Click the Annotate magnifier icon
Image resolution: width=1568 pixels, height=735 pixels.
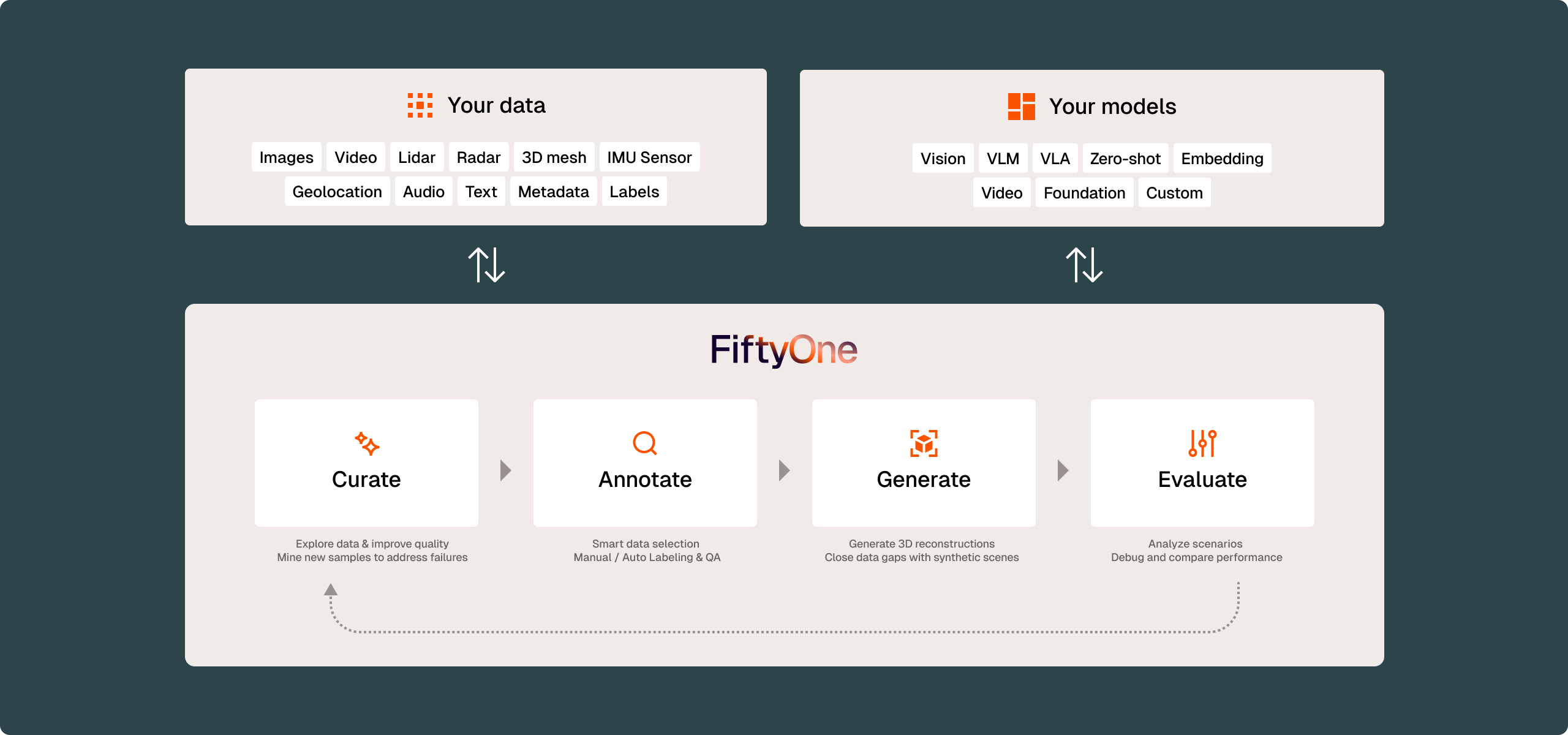(x=645, y=443)
